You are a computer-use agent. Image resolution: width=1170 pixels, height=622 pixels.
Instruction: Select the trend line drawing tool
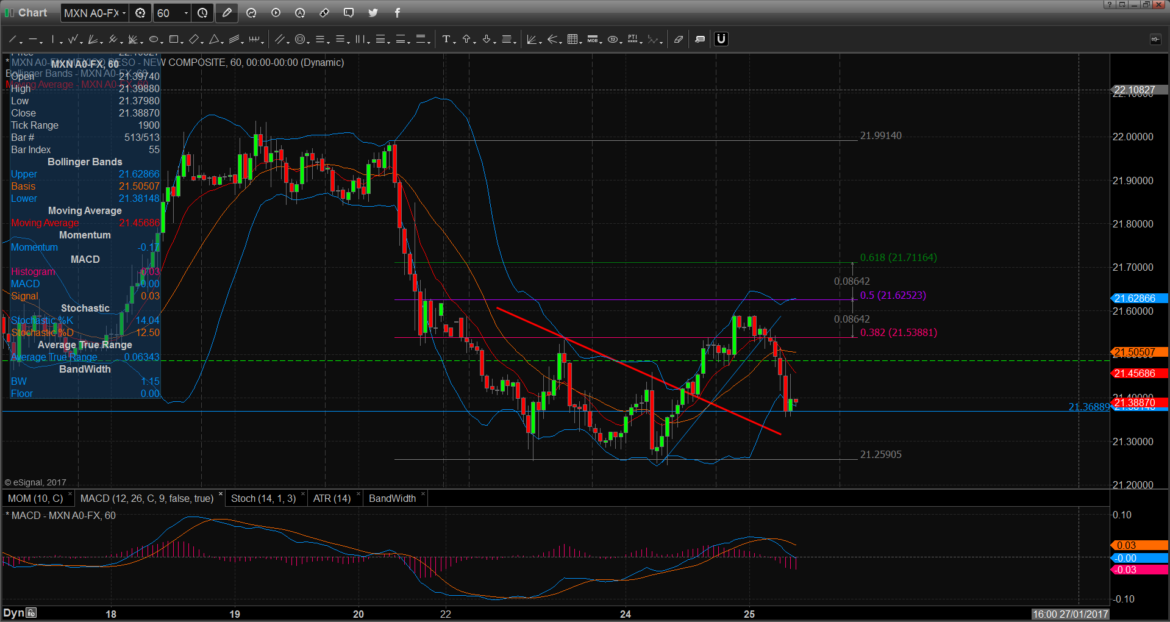13,39
